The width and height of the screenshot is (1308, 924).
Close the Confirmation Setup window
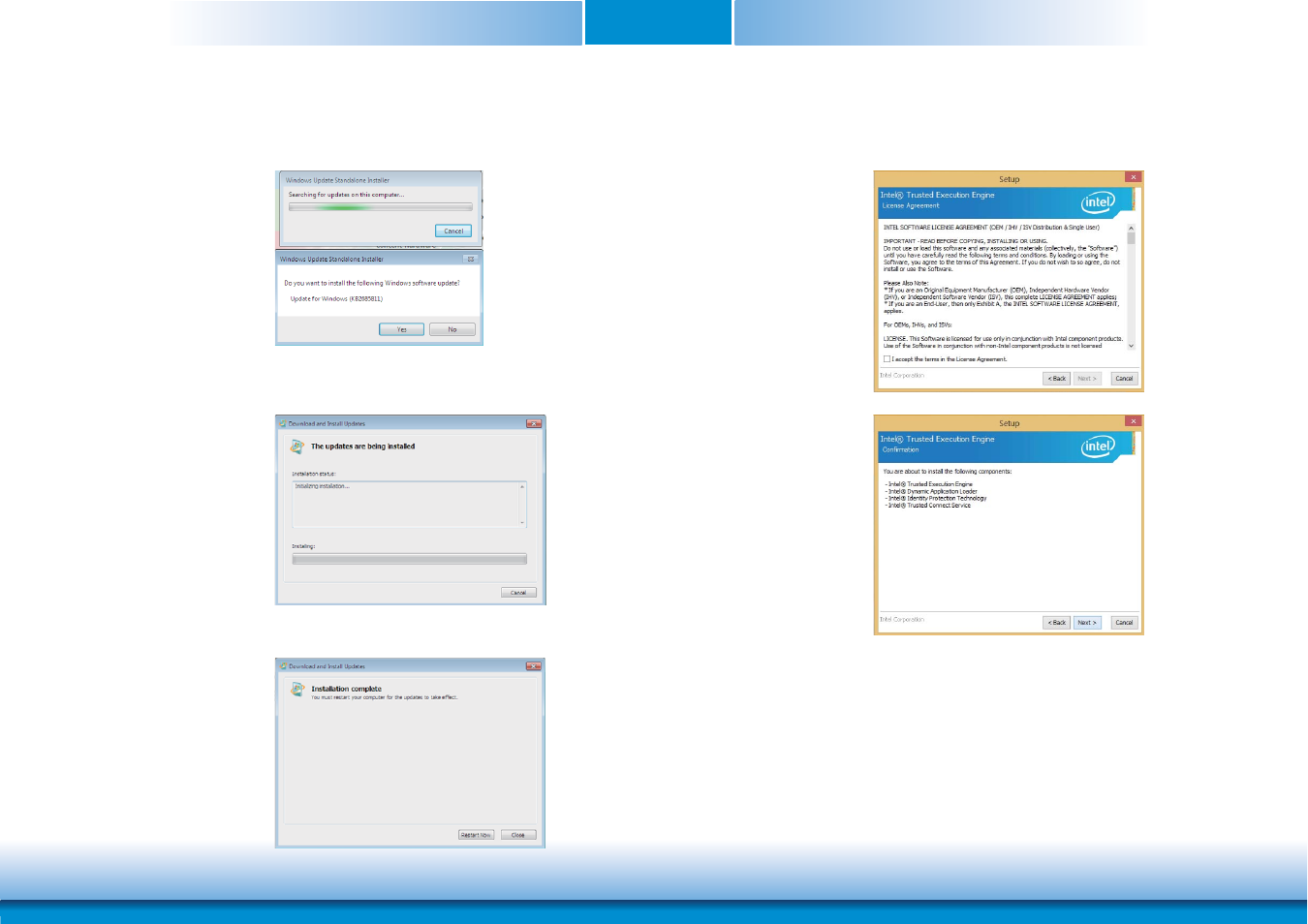tap(1133, 420)
